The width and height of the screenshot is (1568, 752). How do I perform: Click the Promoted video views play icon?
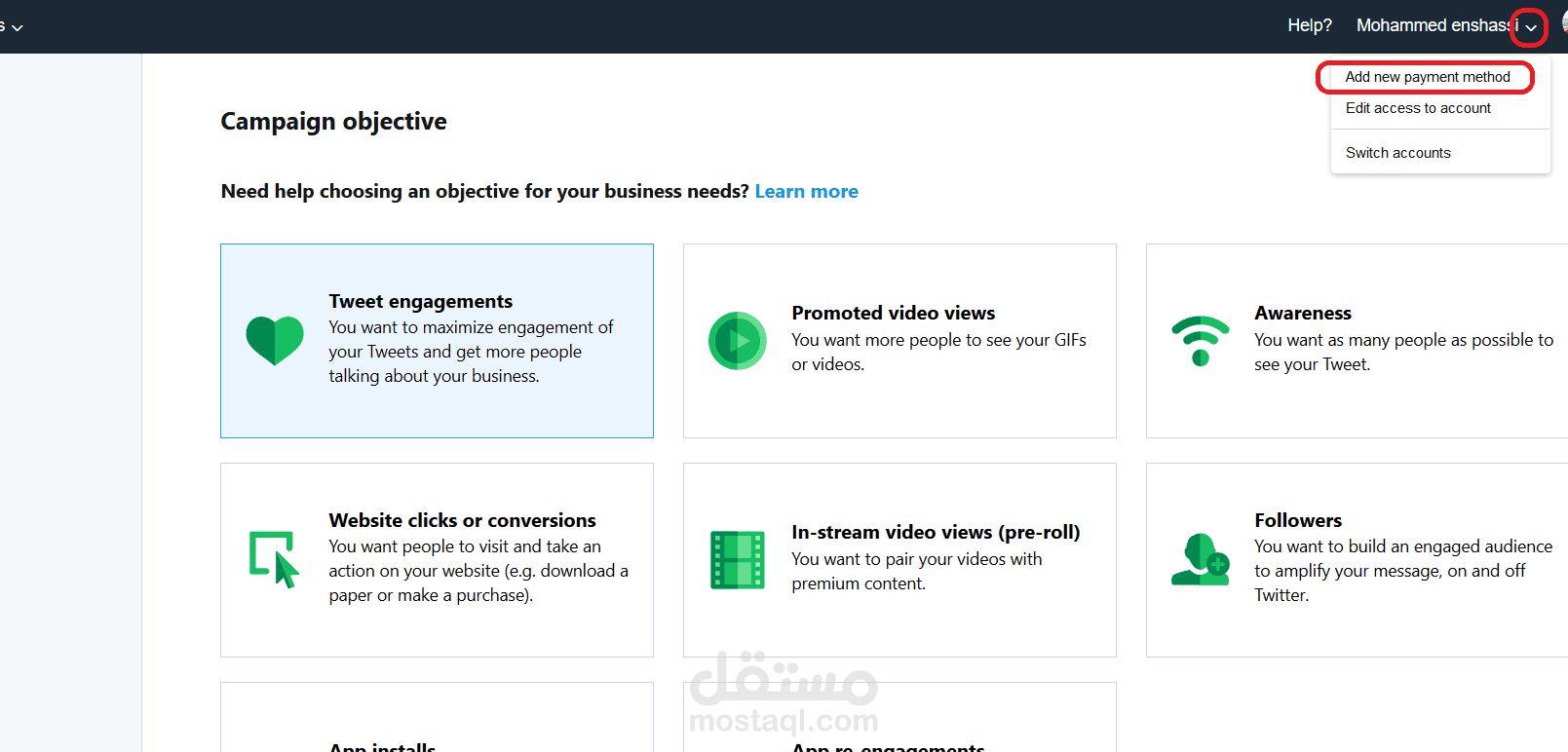coord(738,341)
